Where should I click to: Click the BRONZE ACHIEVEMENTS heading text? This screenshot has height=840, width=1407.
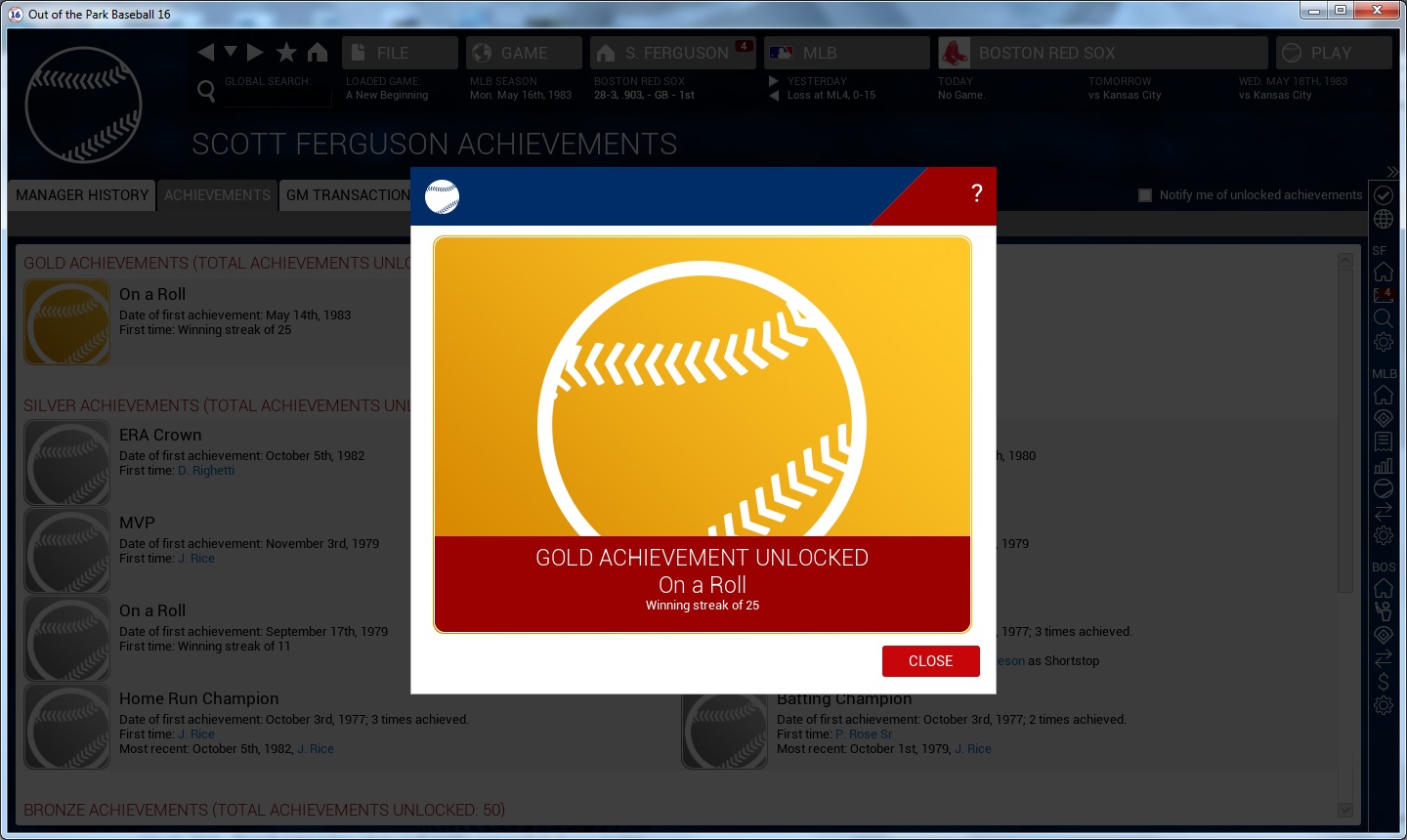tap(264, 810)
